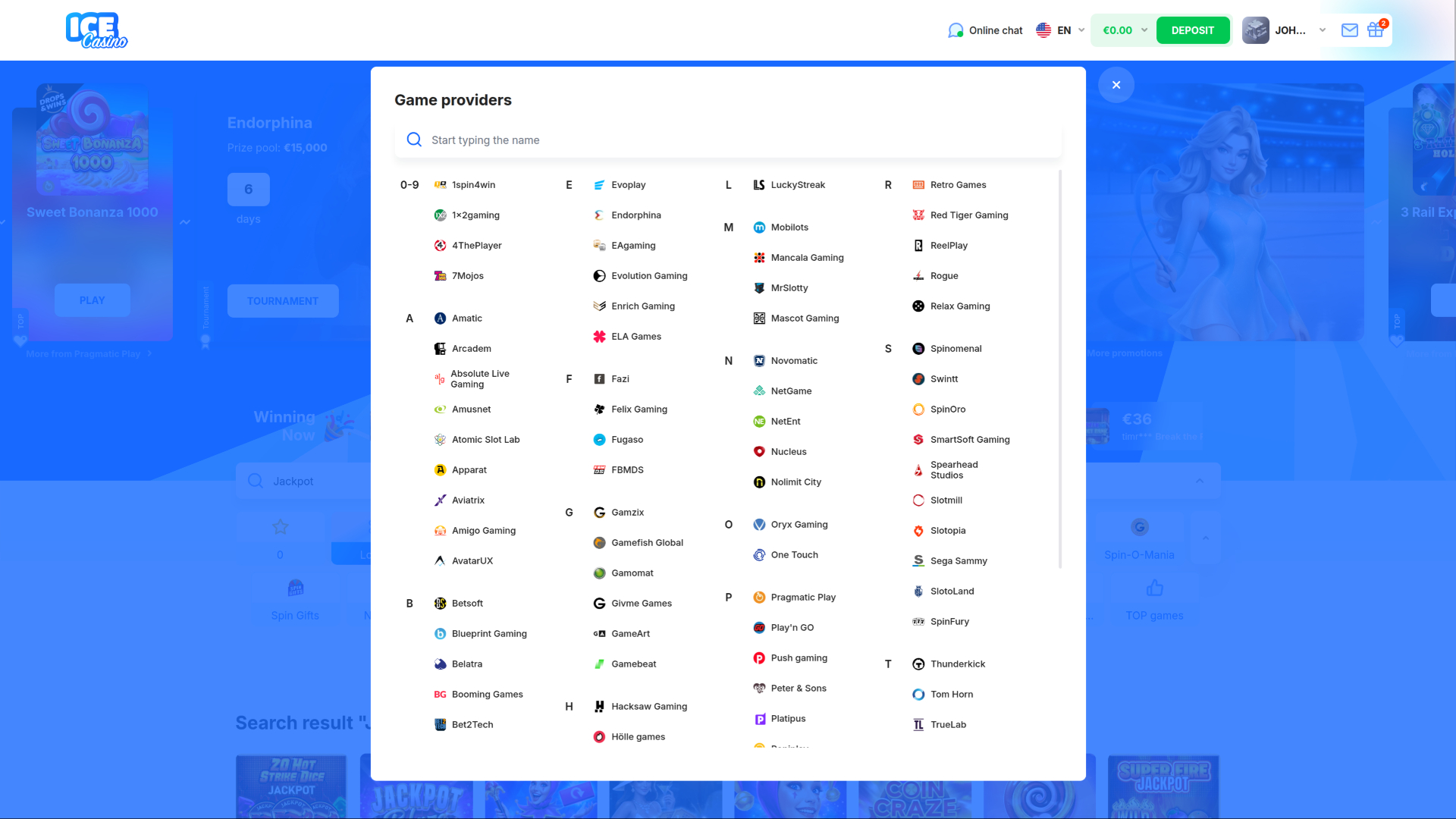Viewport: 1456px width, 819px height.
Task: Click the mail envelope icon in header
Action: (1349, 30)
